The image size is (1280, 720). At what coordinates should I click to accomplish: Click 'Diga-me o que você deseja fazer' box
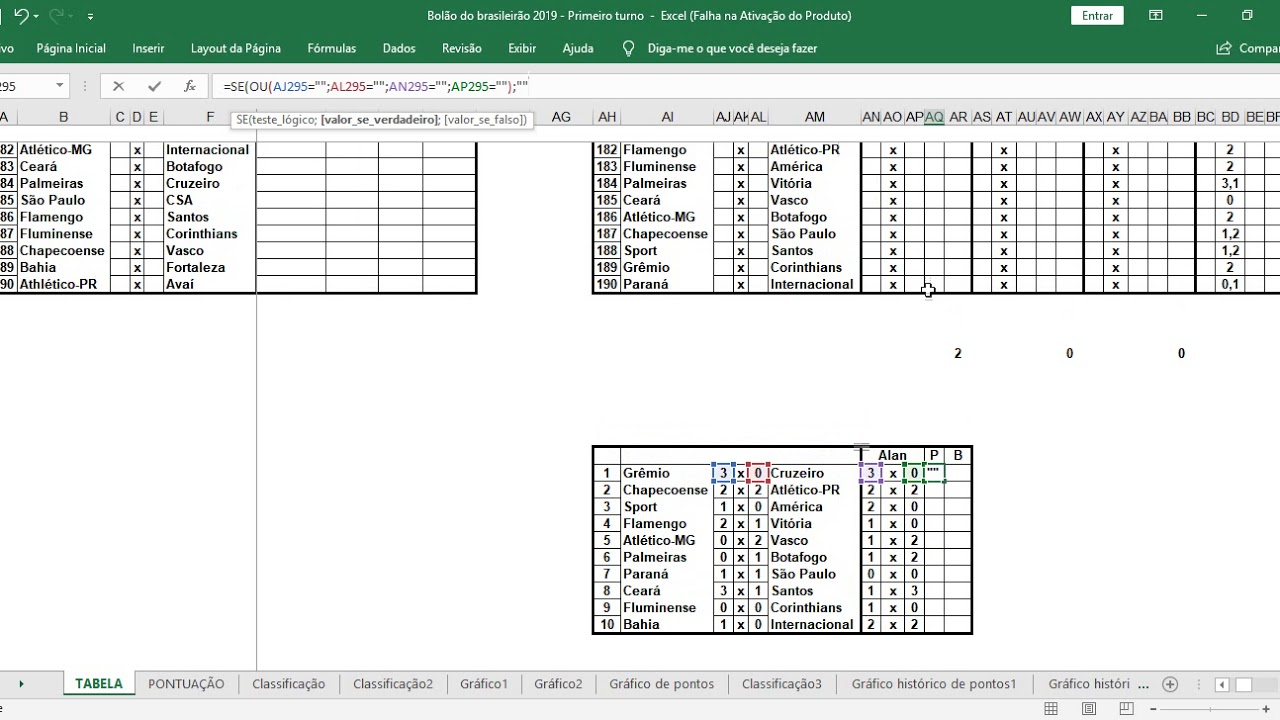coord(732,48)
